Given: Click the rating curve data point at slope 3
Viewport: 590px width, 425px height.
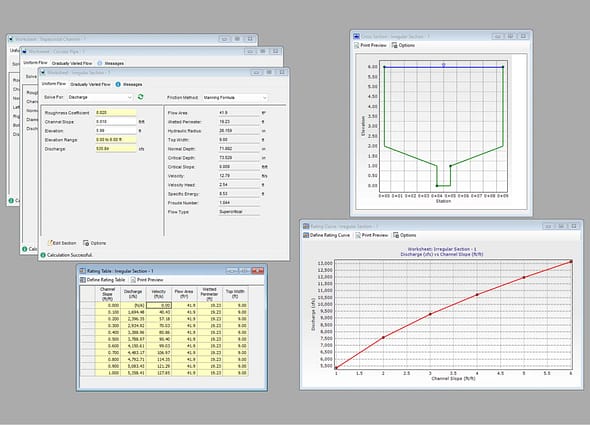Looking at the screenshot, I should coord(430,314).
